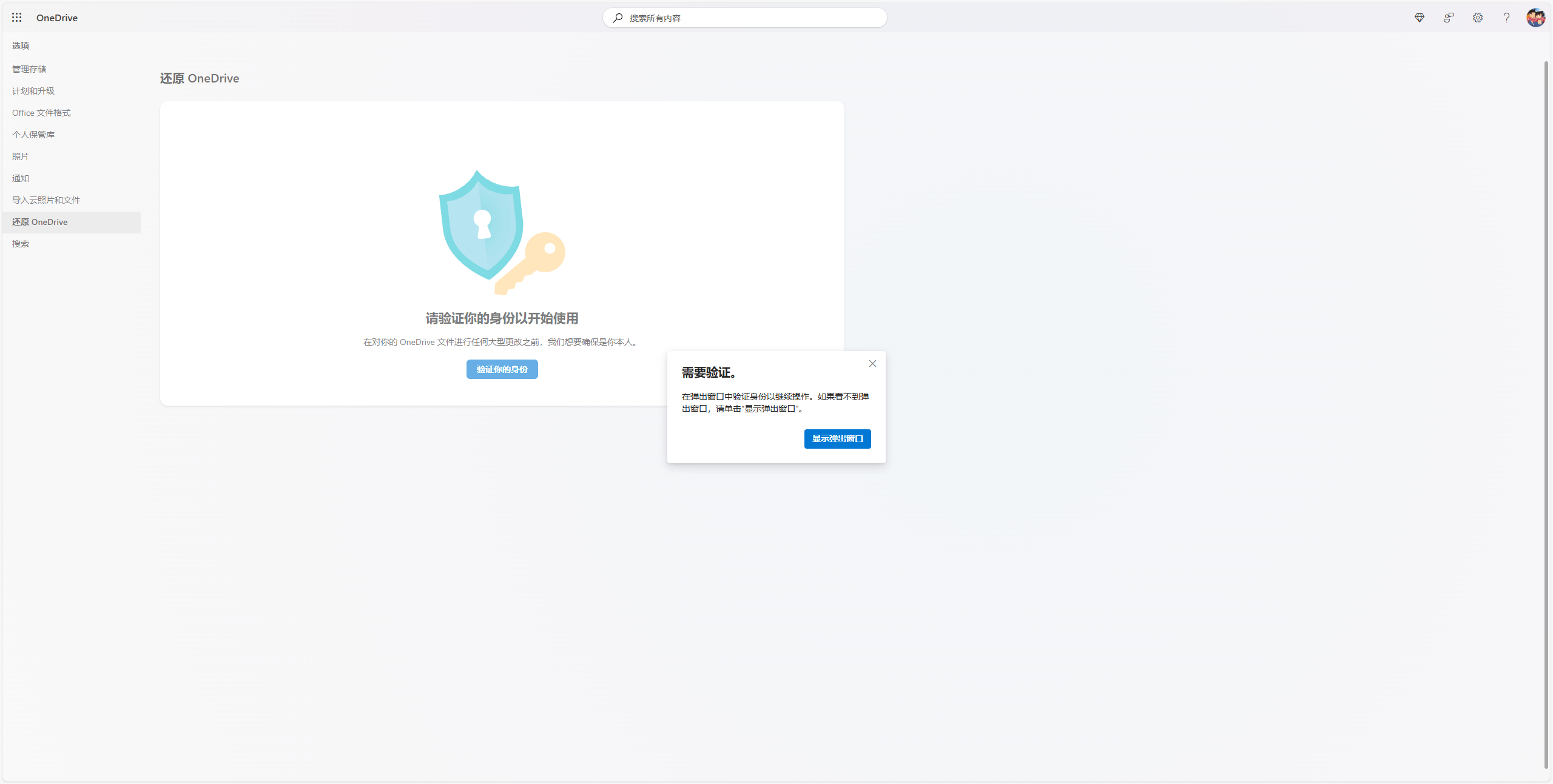Click the 验证你的身份 button
The height and width of the screenshot is (784, 1553).
click(x=502, y=369)
